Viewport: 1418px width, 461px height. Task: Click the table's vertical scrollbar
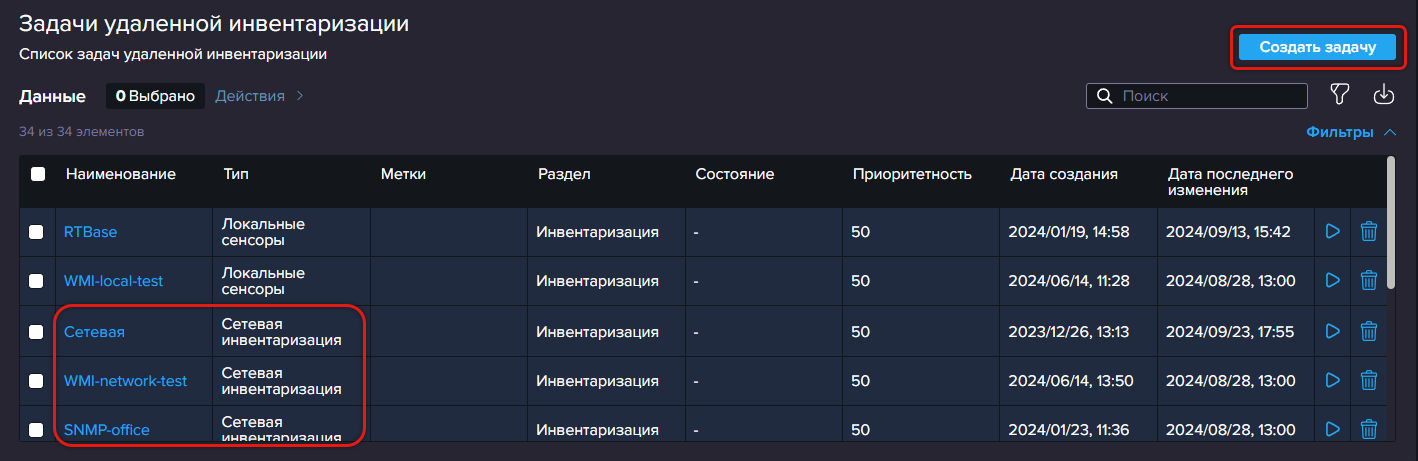pos(1391,220)
